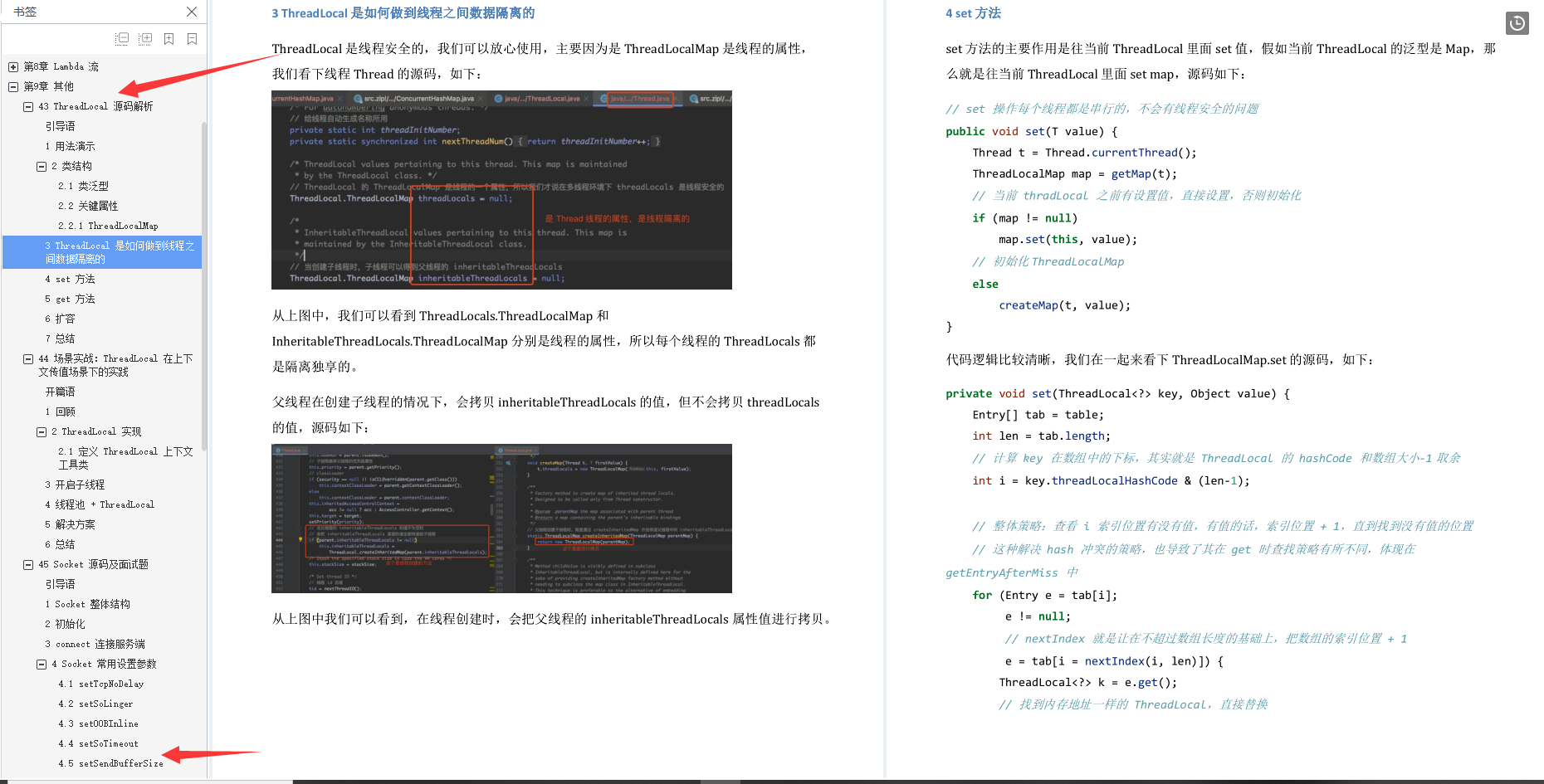
Task: Go to bookmark 5 get 方法
Action: pos(70,299)
